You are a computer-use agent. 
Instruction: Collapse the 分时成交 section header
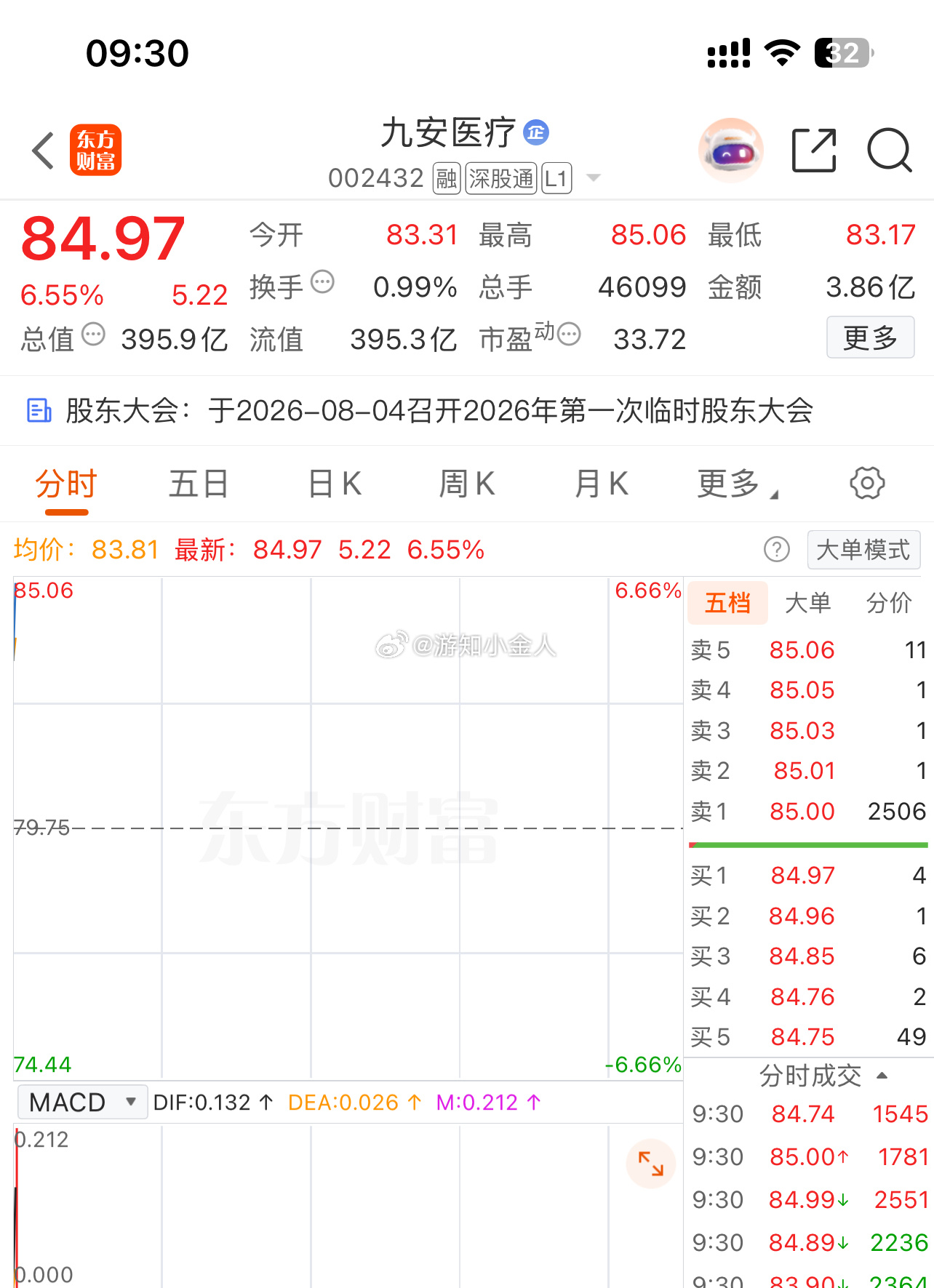coord(823,1076)
